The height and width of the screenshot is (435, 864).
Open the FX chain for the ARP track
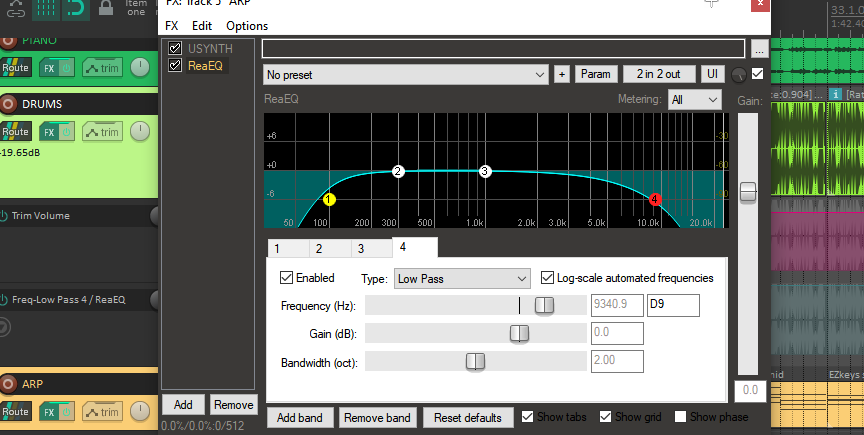point(49,412)
